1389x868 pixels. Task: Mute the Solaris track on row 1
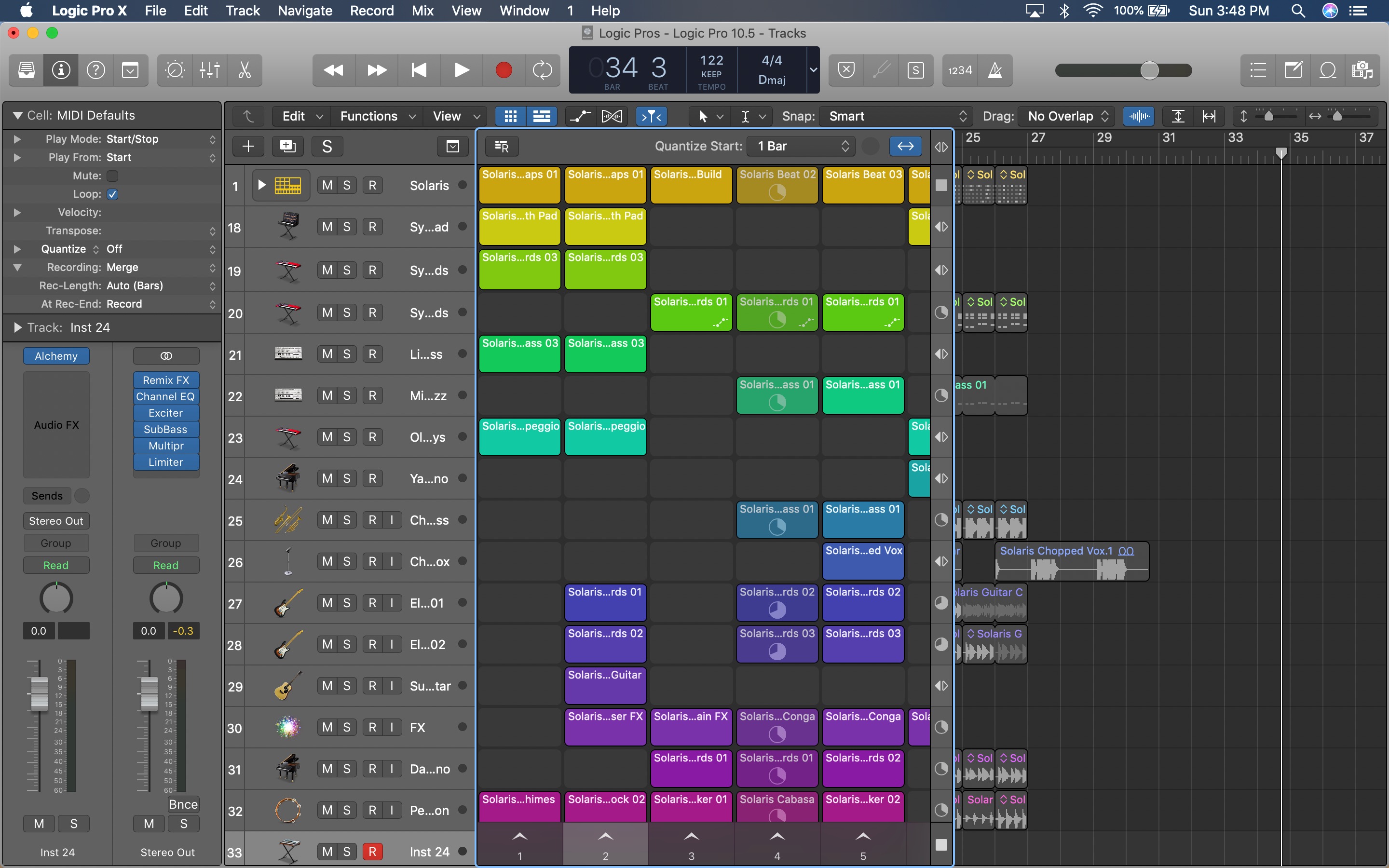point(327,185)
